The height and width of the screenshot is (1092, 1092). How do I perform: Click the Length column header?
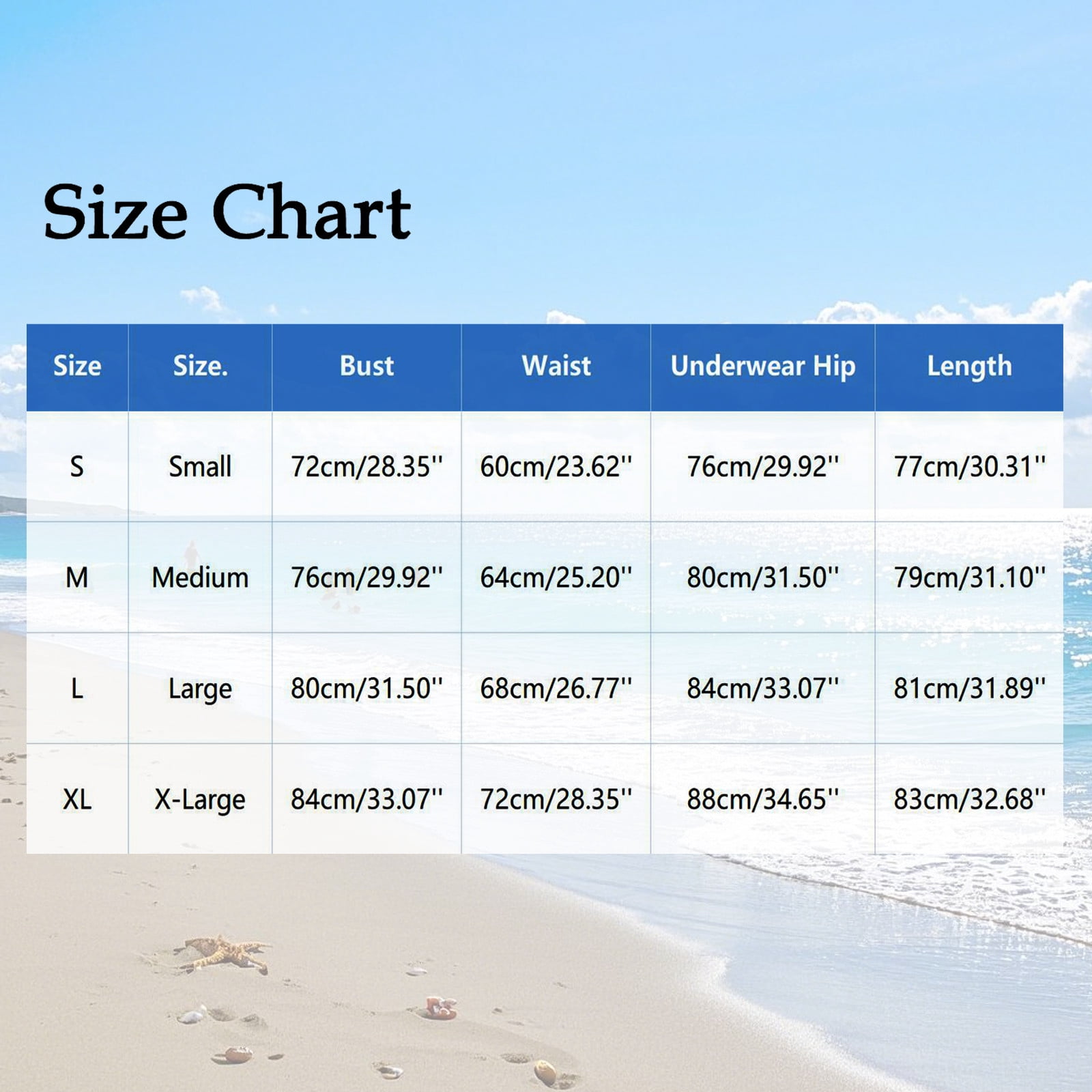(969, 367)
